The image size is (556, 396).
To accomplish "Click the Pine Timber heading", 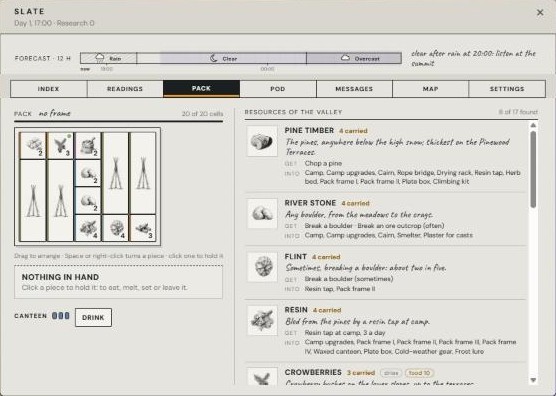I will 309,130.
